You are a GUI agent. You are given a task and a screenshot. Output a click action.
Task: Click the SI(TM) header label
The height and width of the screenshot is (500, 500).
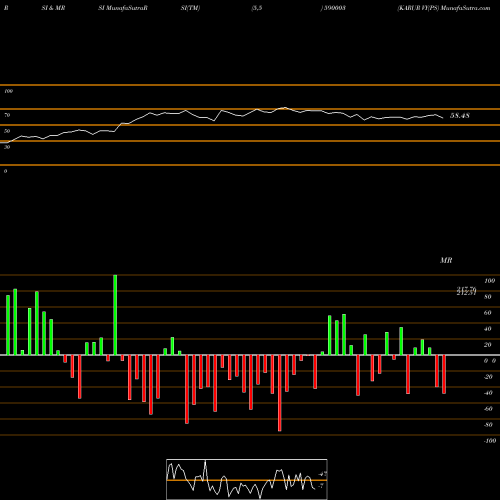pos(190,8)
